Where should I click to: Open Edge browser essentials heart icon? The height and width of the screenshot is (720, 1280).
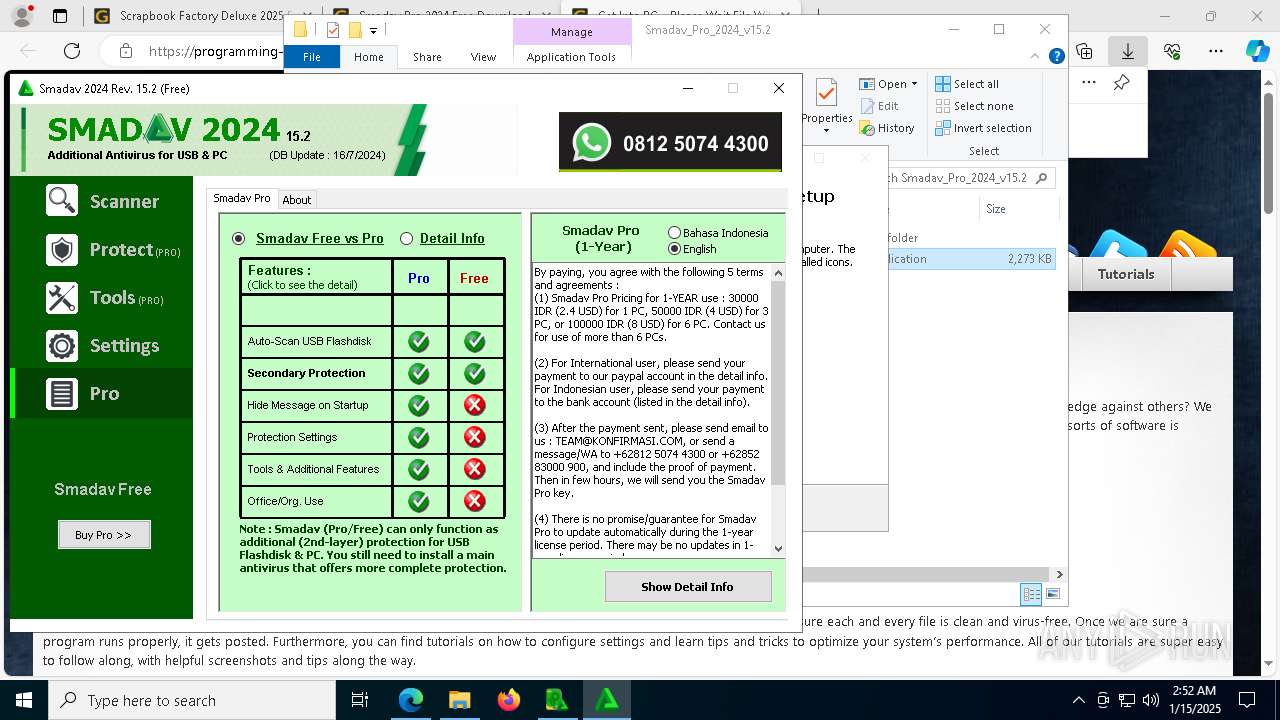click(x=1172, y=51)
